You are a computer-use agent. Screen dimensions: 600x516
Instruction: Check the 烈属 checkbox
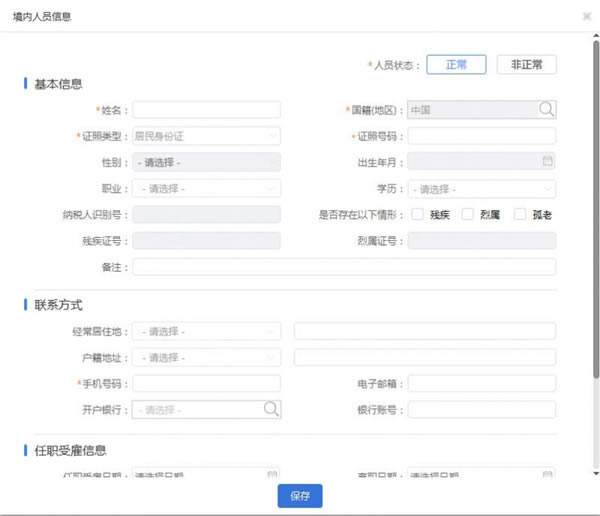[x=467, y=214]
